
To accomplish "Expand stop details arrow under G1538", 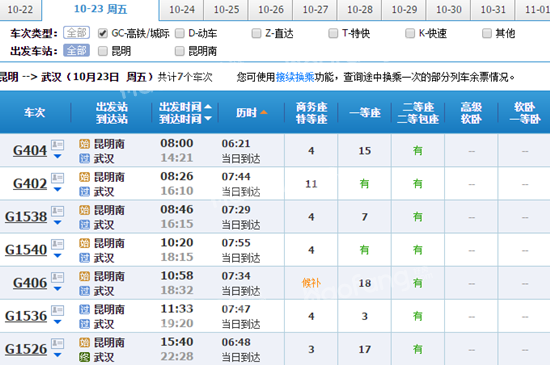I will pyautogui.click(x=58, y=222).
